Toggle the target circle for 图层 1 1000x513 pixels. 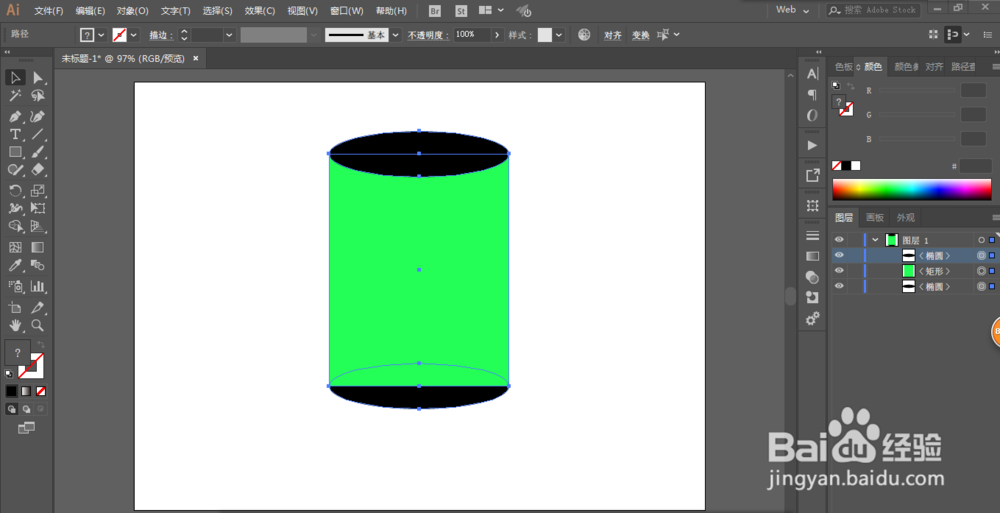click(x=982, y=240)
